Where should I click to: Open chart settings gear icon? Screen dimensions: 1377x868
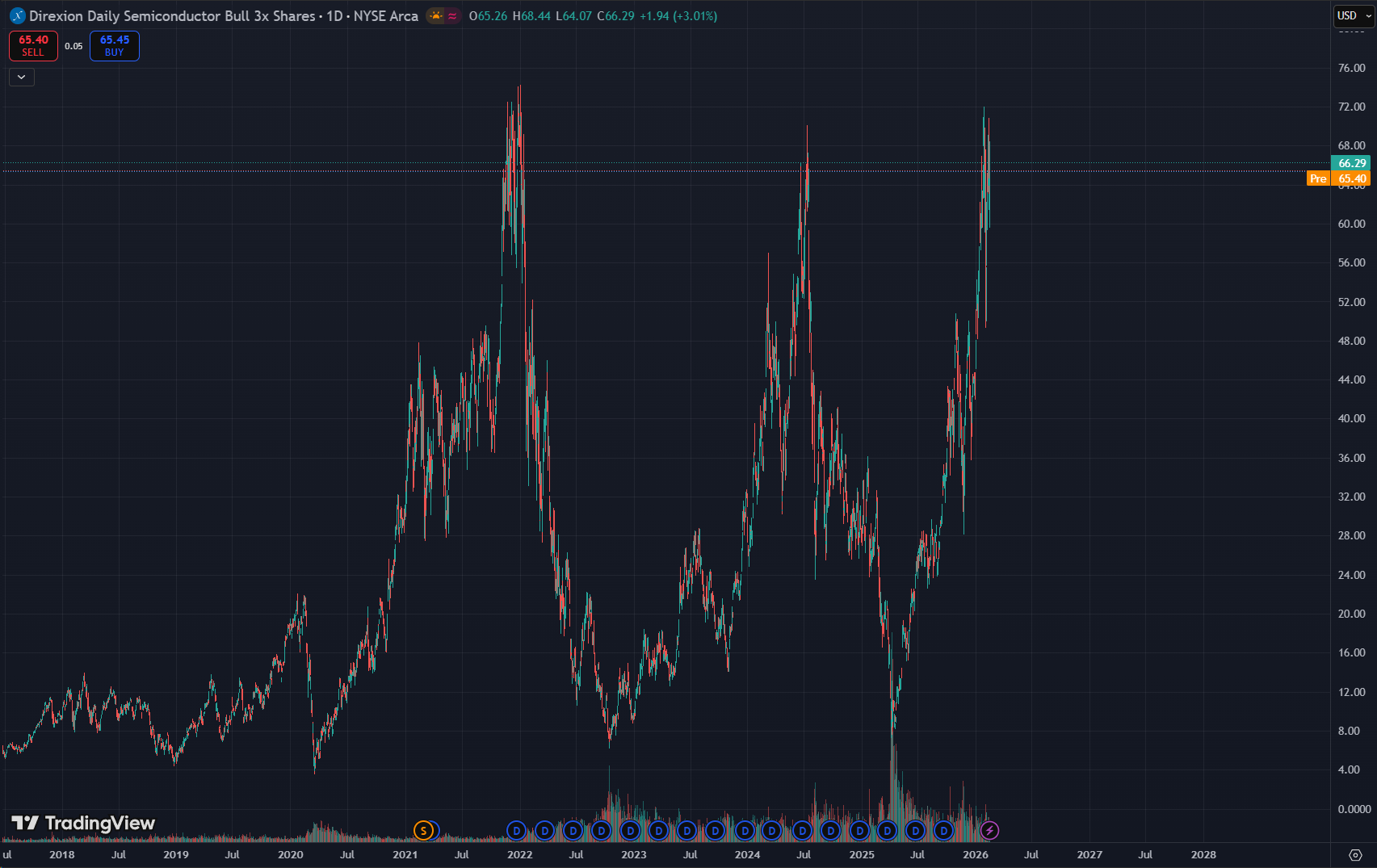click(x=1356, y=854)
